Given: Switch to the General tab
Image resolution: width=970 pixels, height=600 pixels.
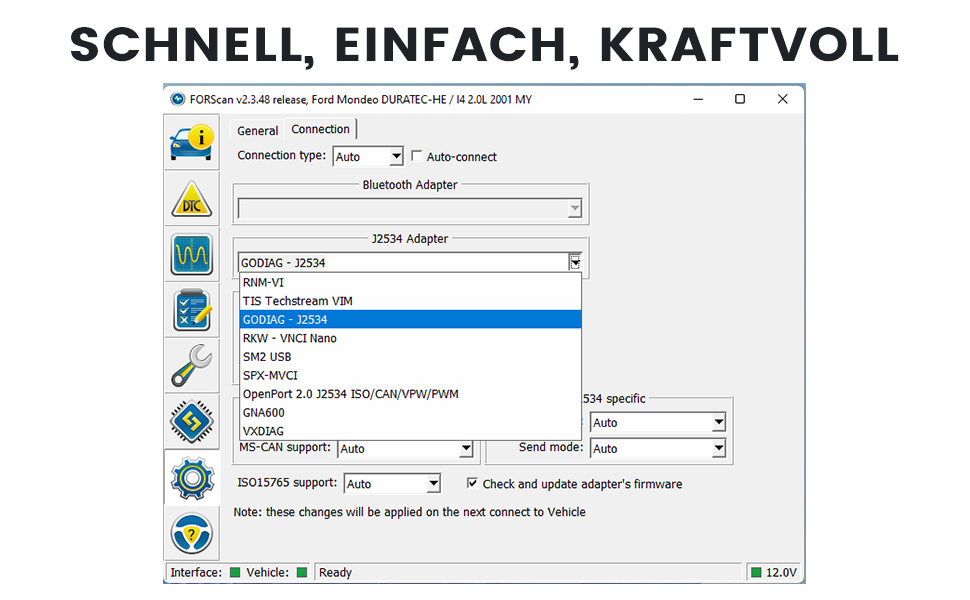Looking at the screenshot, I should (257, 131).
